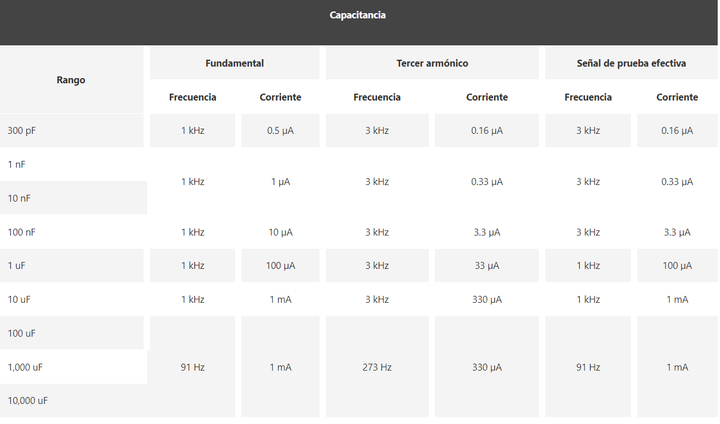
Task: Click Frecuencia header under Señal de prueba efectiva
Action: [588, 97]
